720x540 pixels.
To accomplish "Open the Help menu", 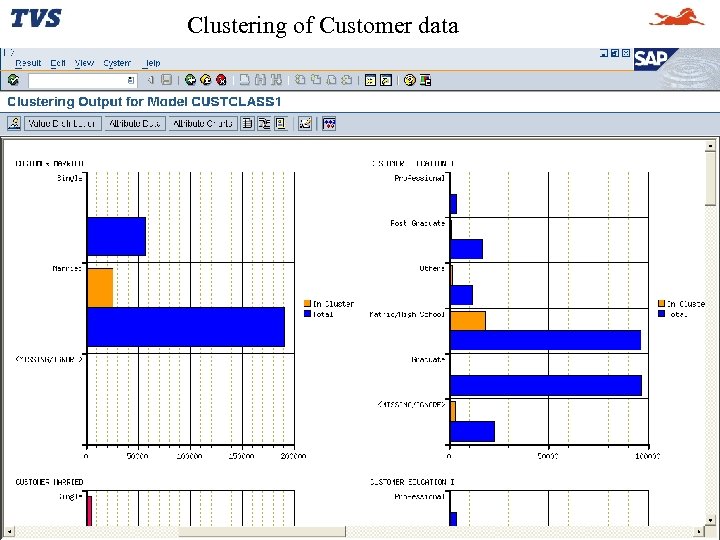I will tap(152, 63).
